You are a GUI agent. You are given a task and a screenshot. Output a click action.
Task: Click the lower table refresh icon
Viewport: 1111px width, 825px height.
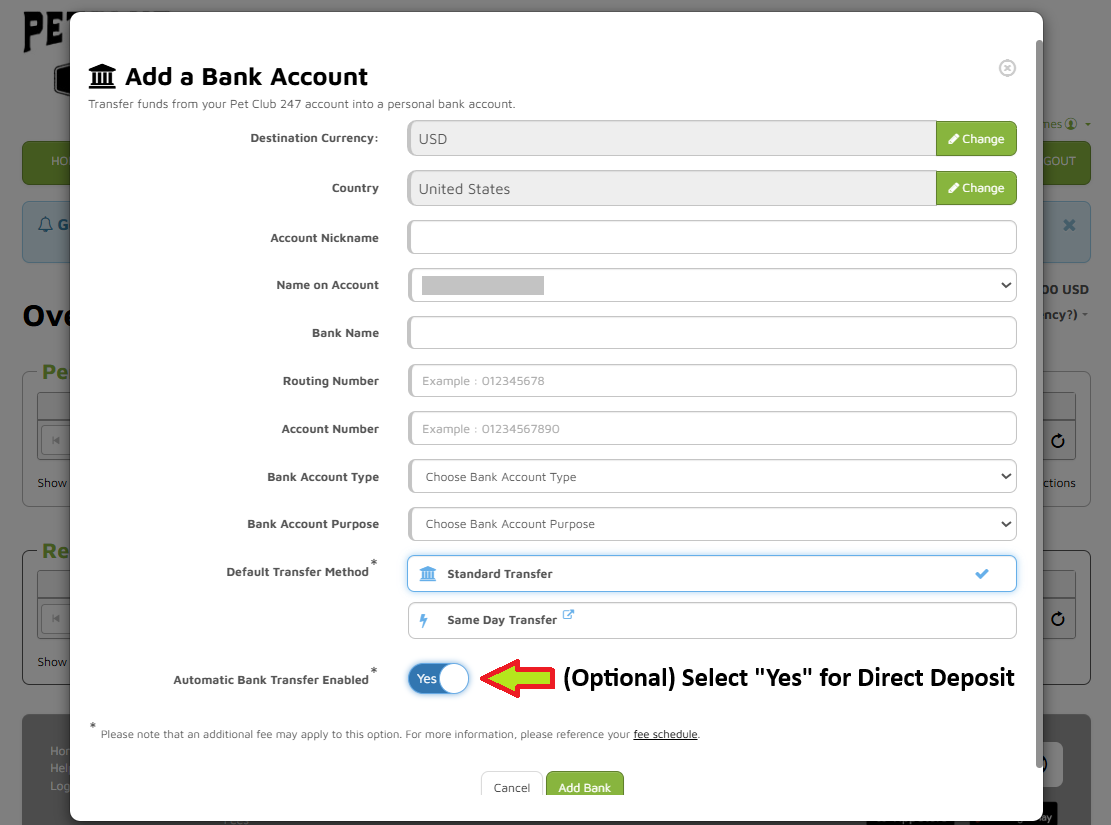point(1057,620)
